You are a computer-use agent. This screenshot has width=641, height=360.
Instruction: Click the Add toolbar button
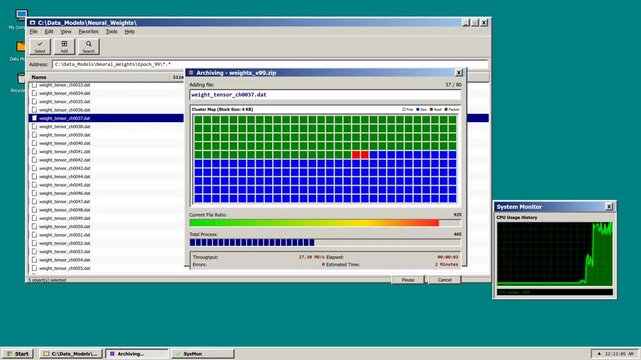[x=64, y=47]
